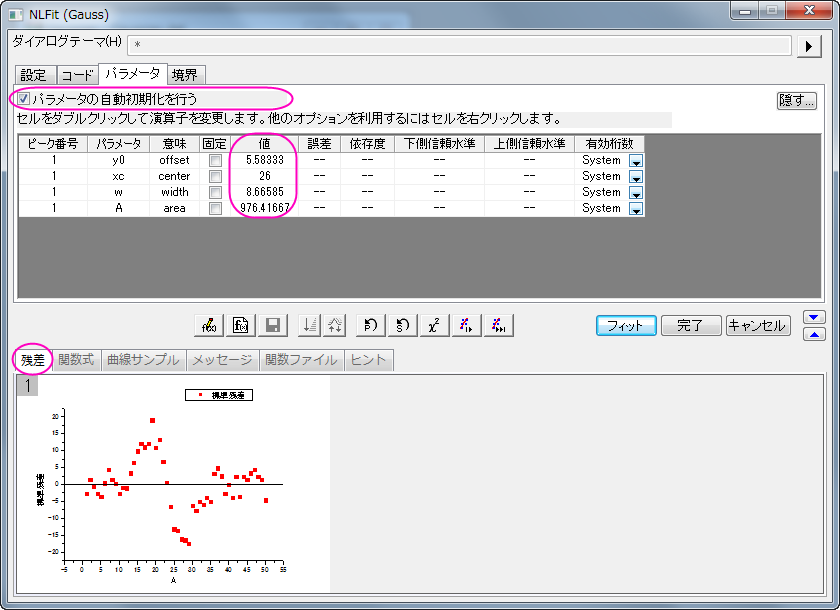Click the NLFit window title icon

(x=16, y=14)
